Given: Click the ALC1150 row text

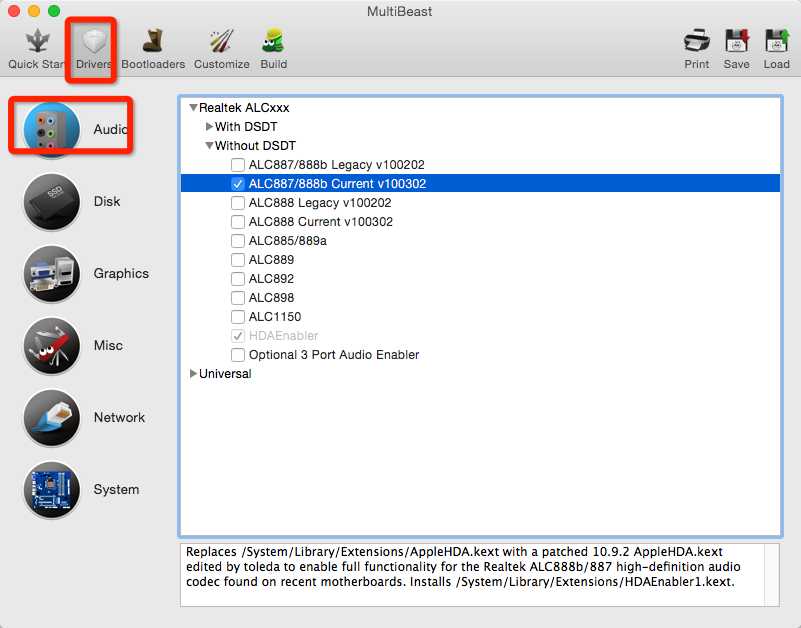Looking at the screenshot, I should tap(275, 317).
